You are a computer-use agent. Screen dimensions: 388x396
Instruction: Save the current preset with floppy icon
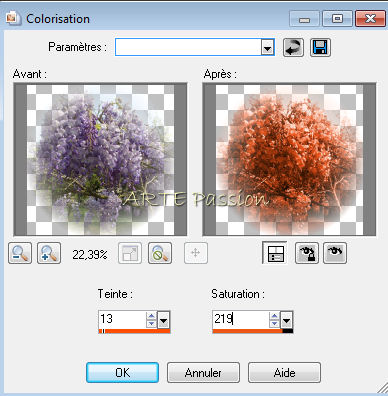pyautogui.click(x=320, y=47)
